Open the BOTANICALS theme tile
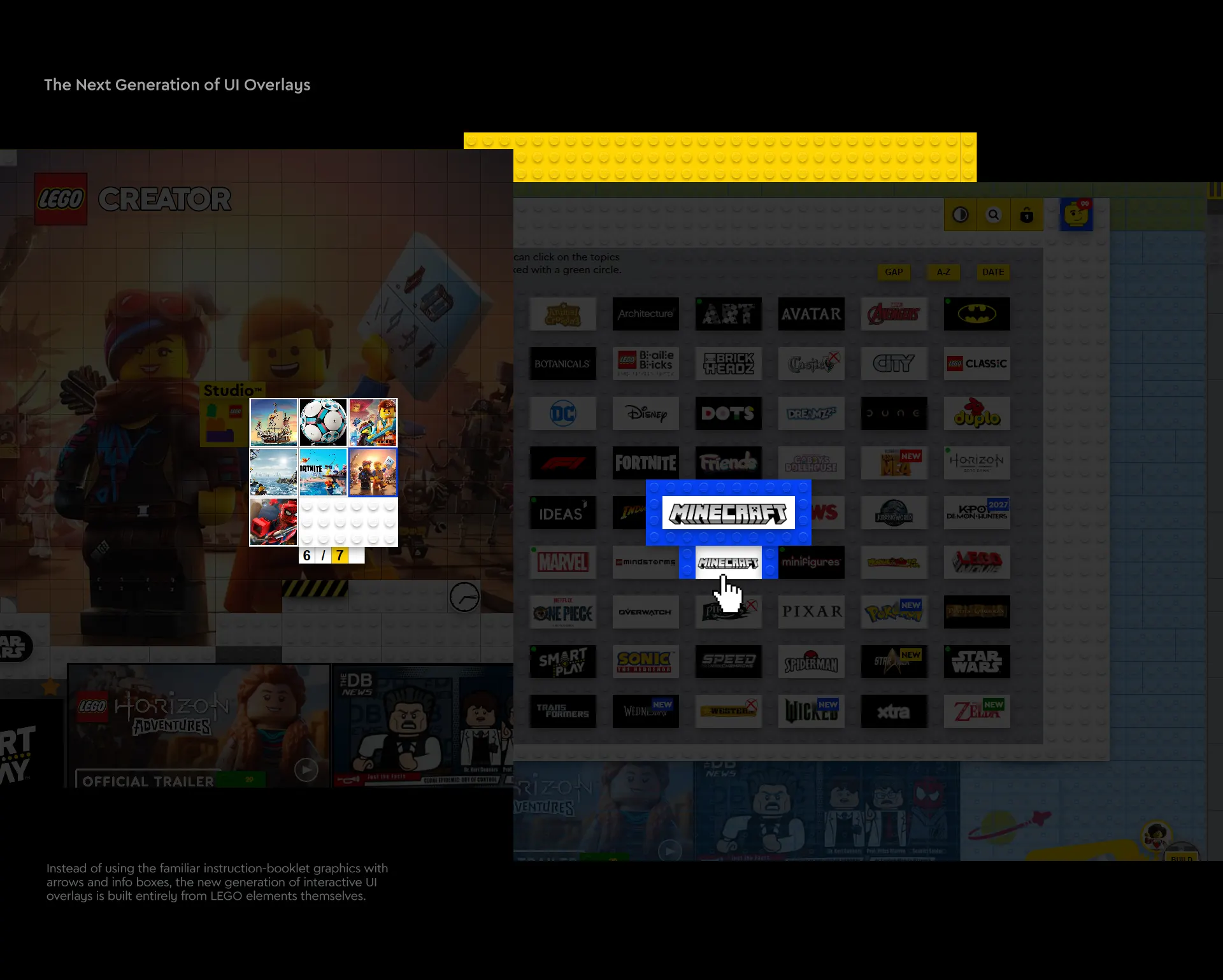The width and height of the screenshot is (1223, 980). point(563,364)
